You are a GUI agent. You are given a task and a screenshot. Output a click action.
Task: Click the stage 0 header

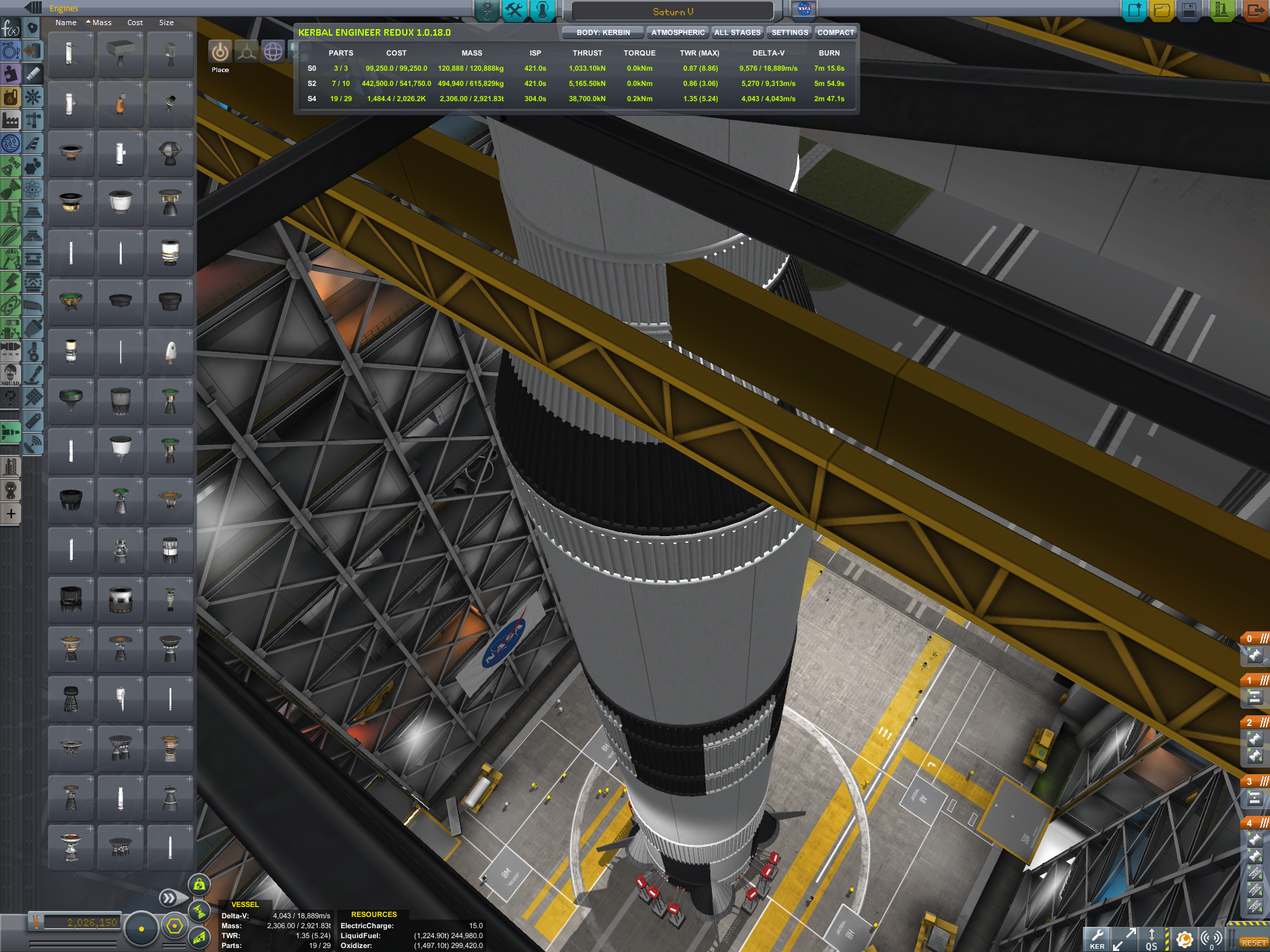tap(1255, 639)
